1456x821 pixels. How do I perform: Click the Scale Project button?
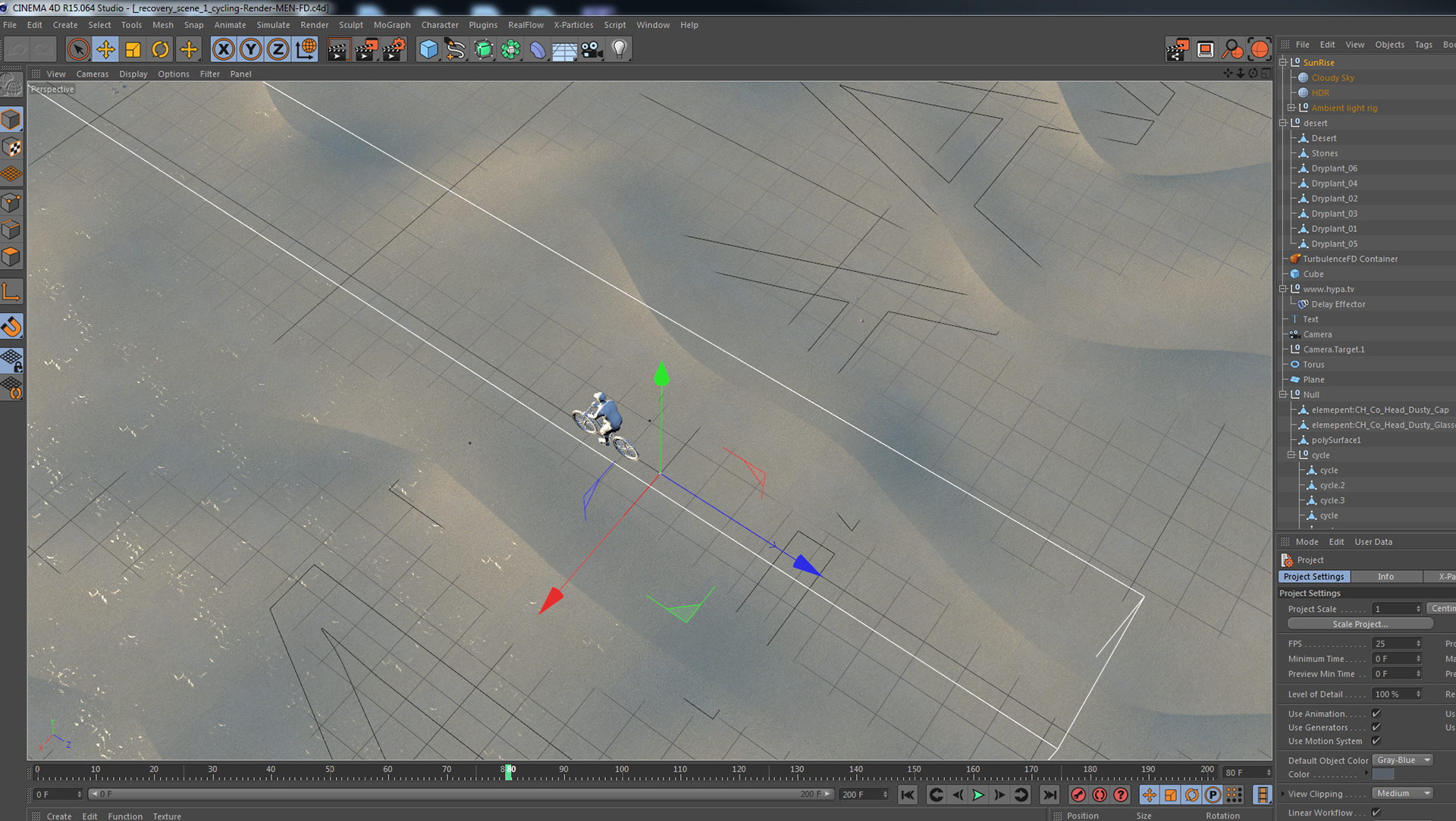tap(1360, 624)
